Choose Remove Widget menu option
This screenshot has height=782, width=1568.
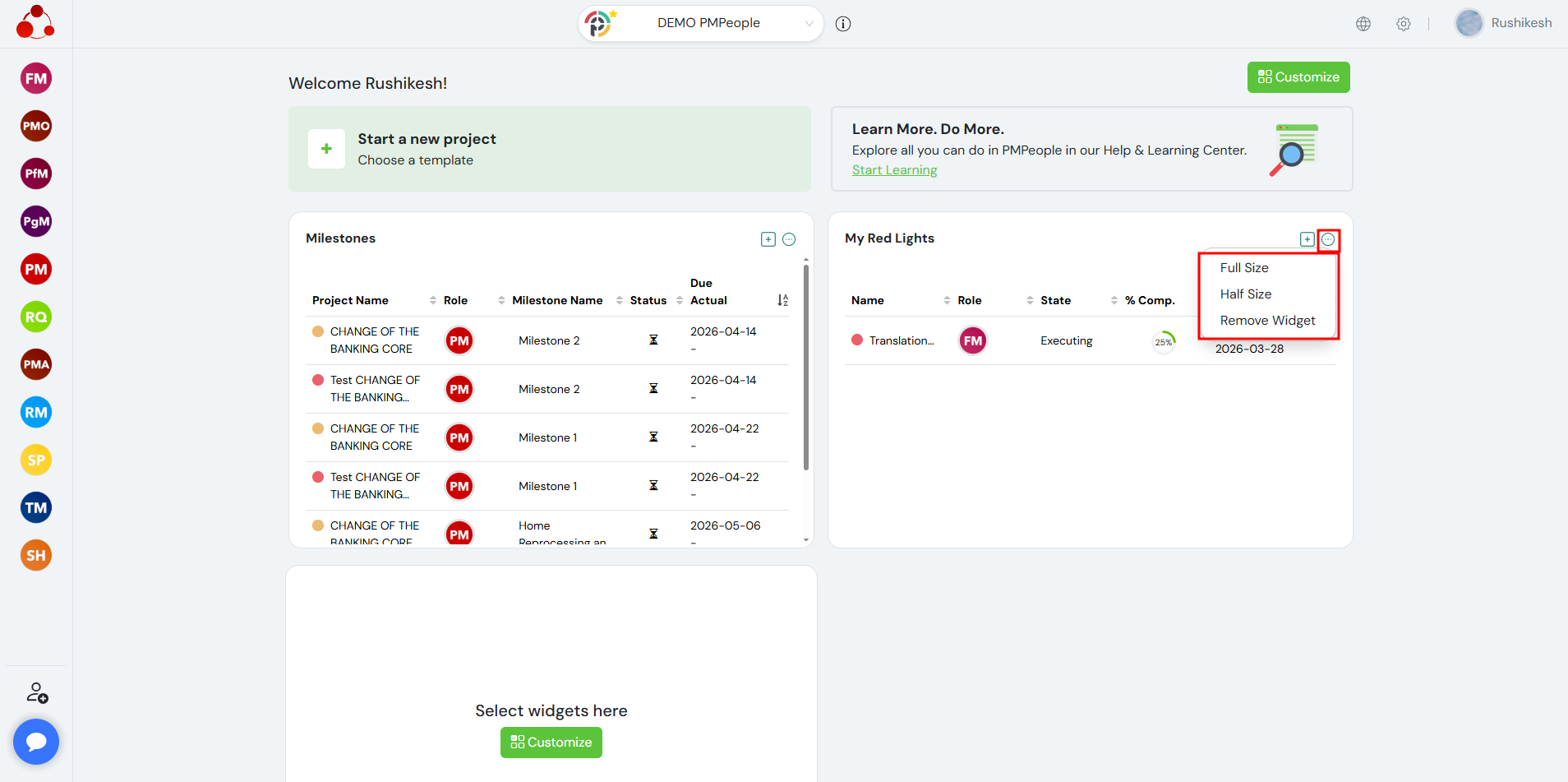coord(1267,321)
